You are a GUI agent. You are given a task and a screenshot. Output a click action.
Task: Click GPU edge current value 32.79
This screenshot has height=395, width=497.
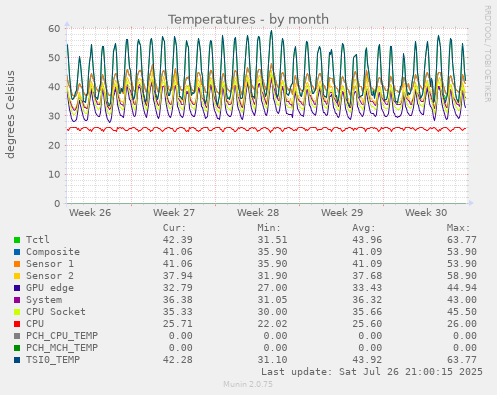(x=177, y=288)
